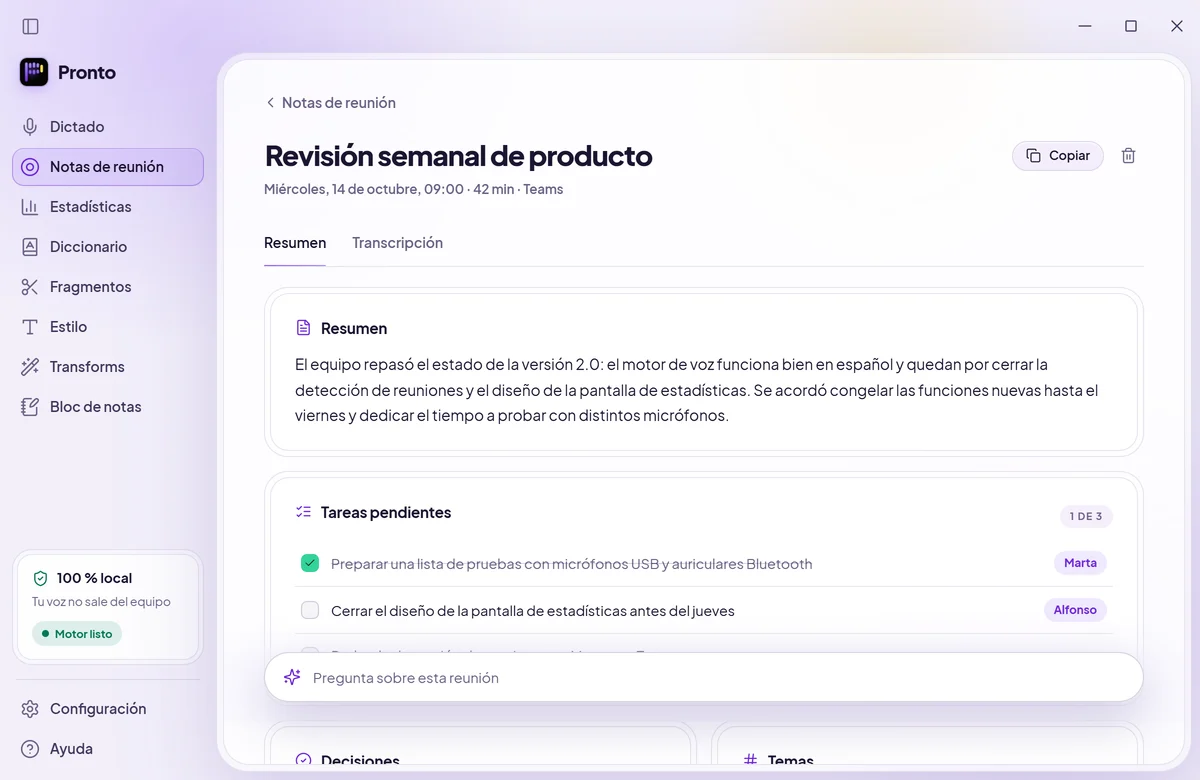Switch to the Resumen tab
This screenshot has height=780, width=1200.
pyautogui.click(x=295, y=243)
